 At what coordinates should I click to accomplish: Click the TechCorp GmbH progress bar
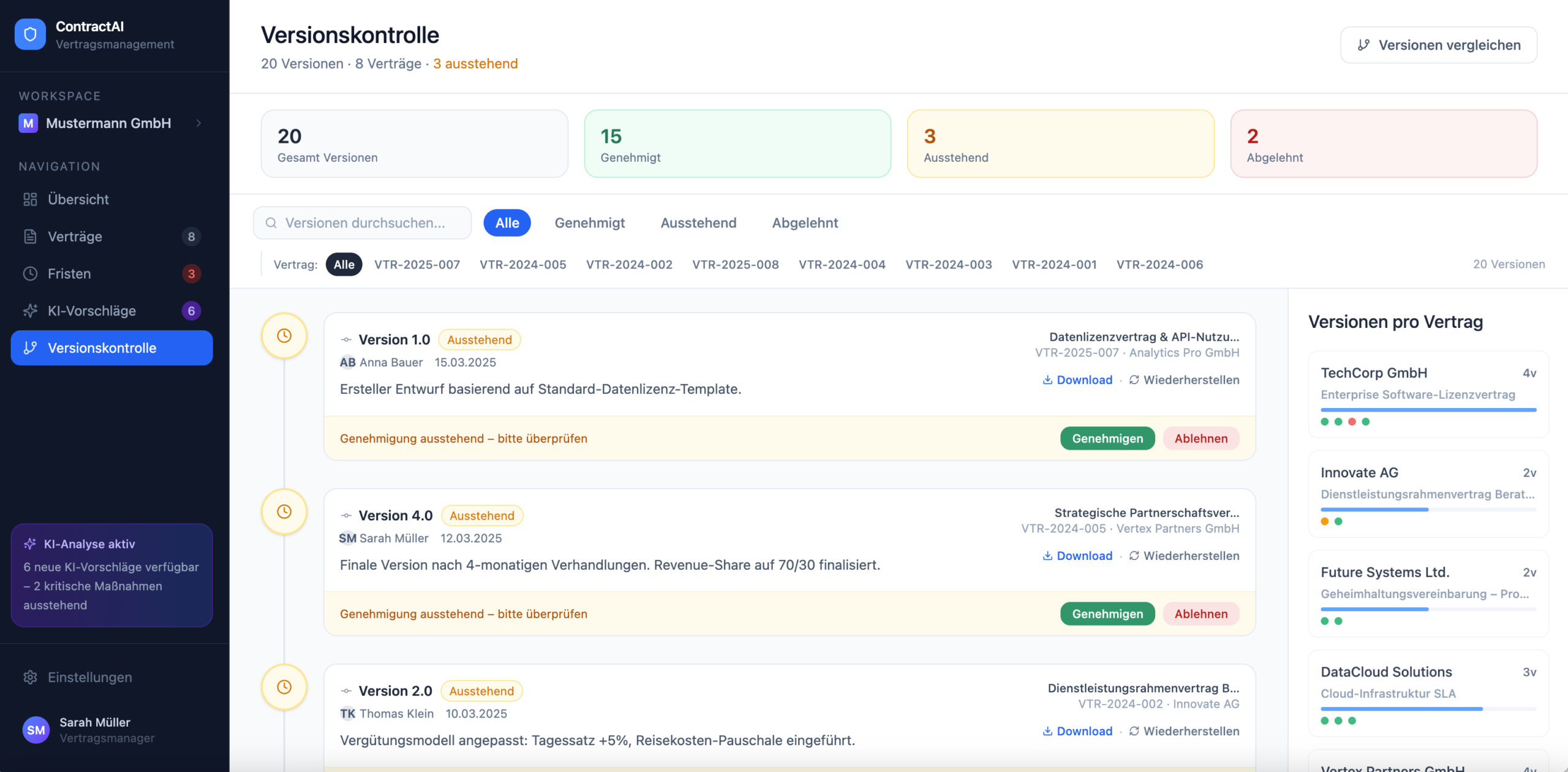(x=1428, y=410)
